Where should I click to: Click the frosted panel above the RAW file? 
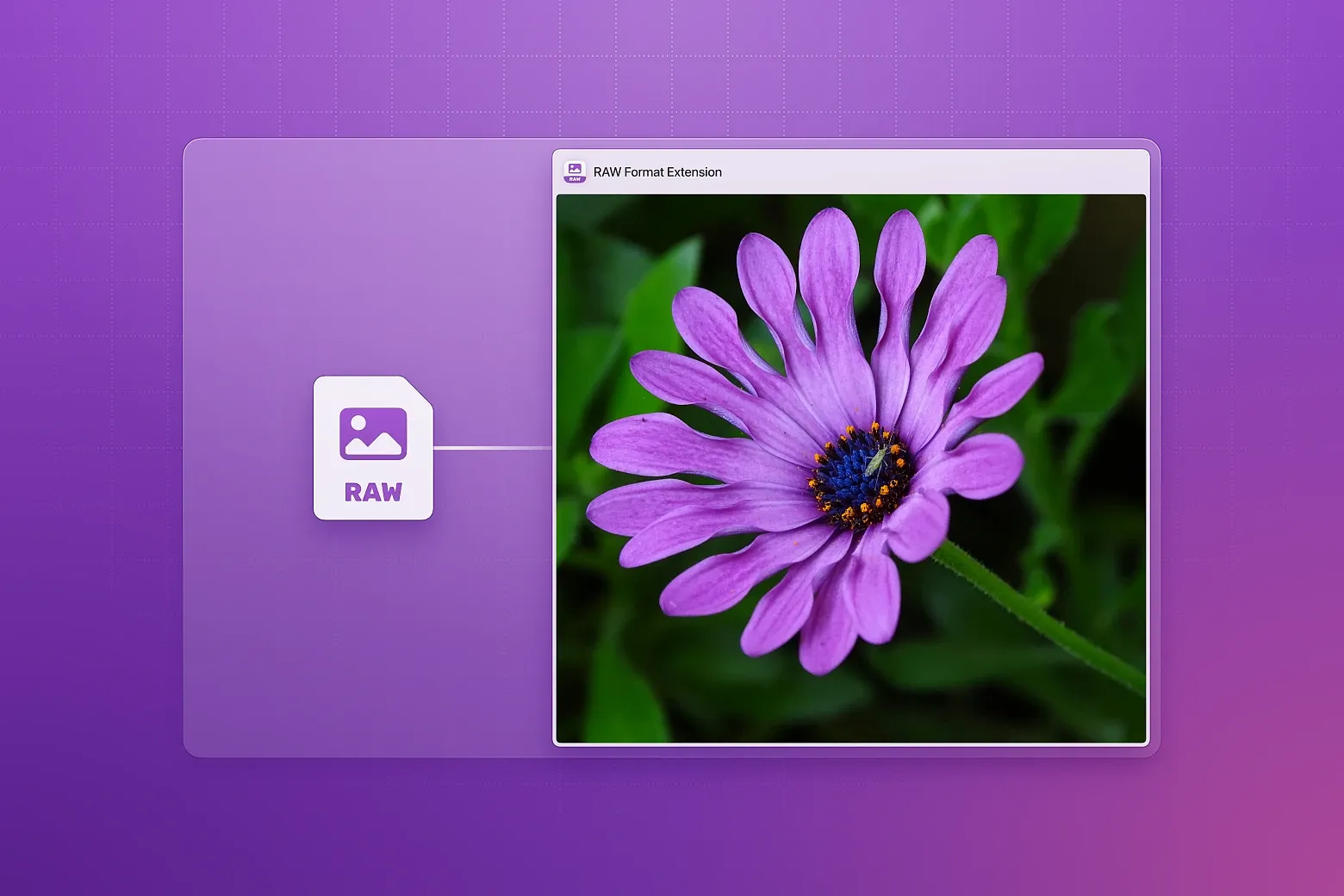pyautogui.click(x=370, y=258)
